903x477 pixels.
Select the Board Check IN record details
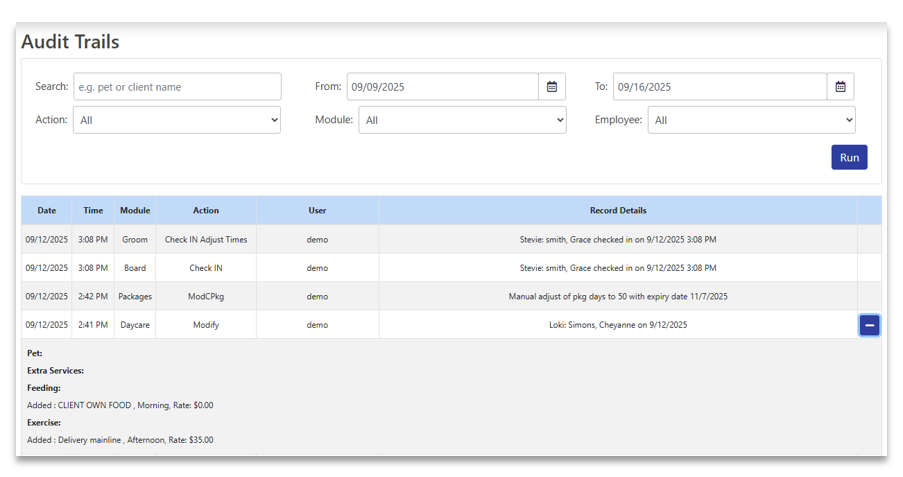point(618,268)
